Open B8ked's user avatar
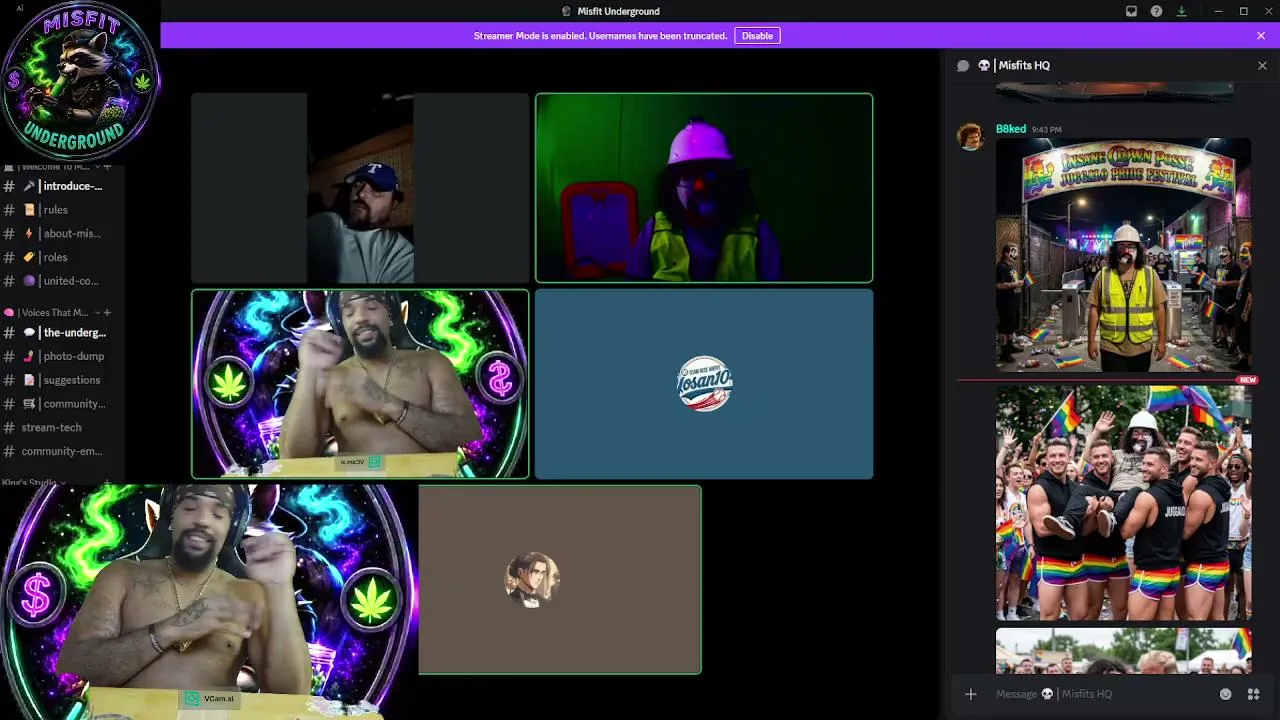 point(970,136)
